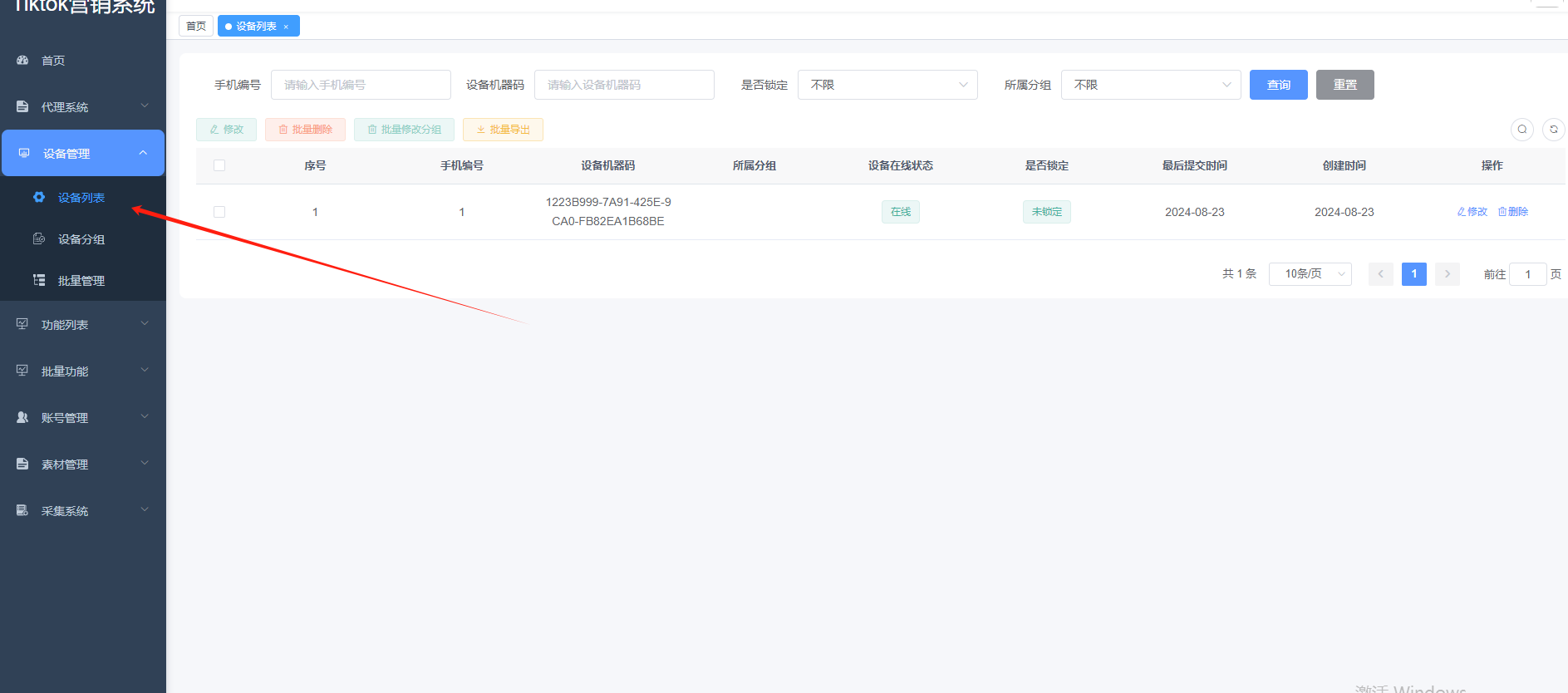Click 删除 link in row 1
This screenshot has height=693, width=1568.
[1513, 212]
